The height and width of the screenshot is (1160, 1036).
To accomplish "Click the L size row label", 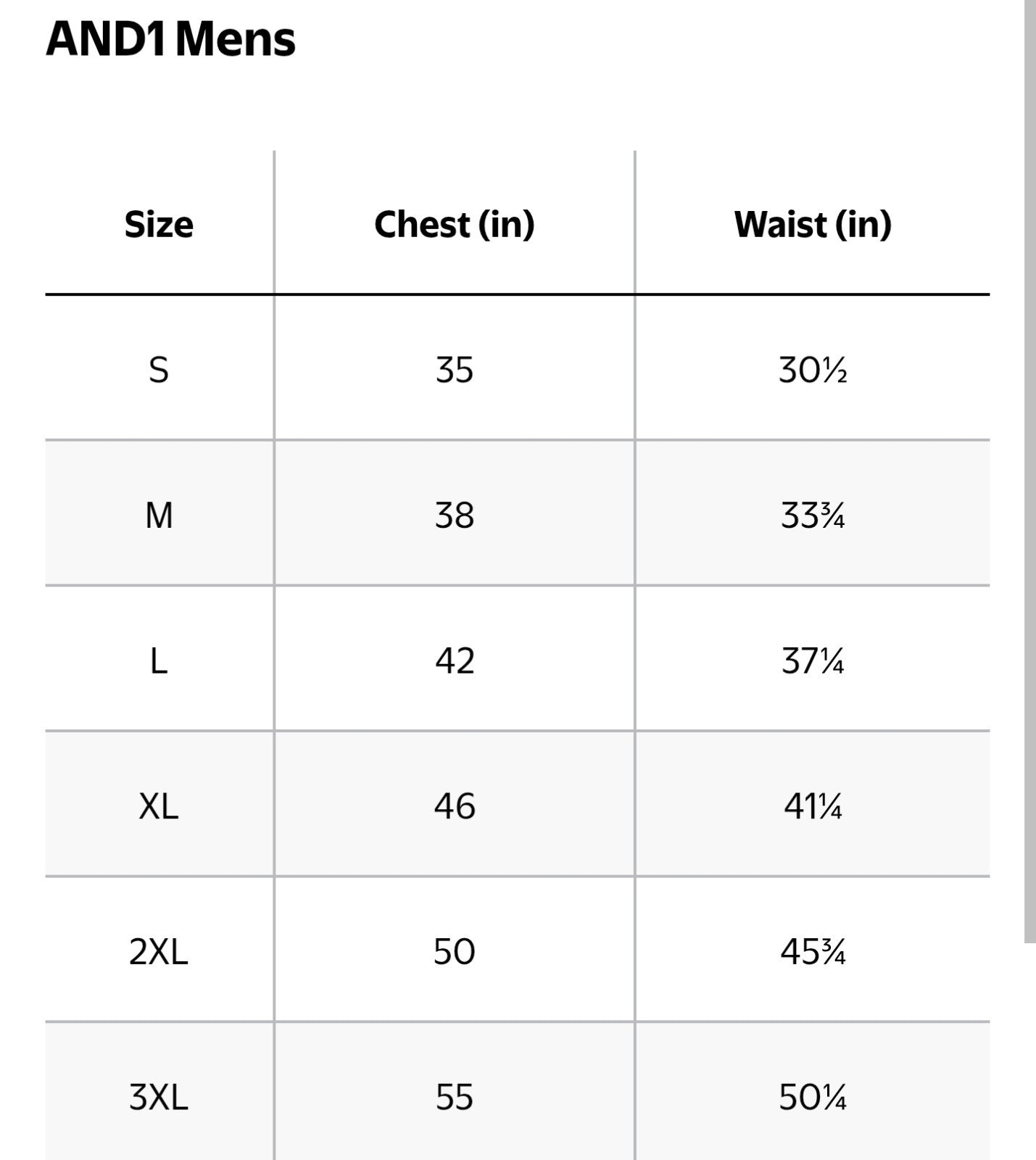I will click(159, 661).
